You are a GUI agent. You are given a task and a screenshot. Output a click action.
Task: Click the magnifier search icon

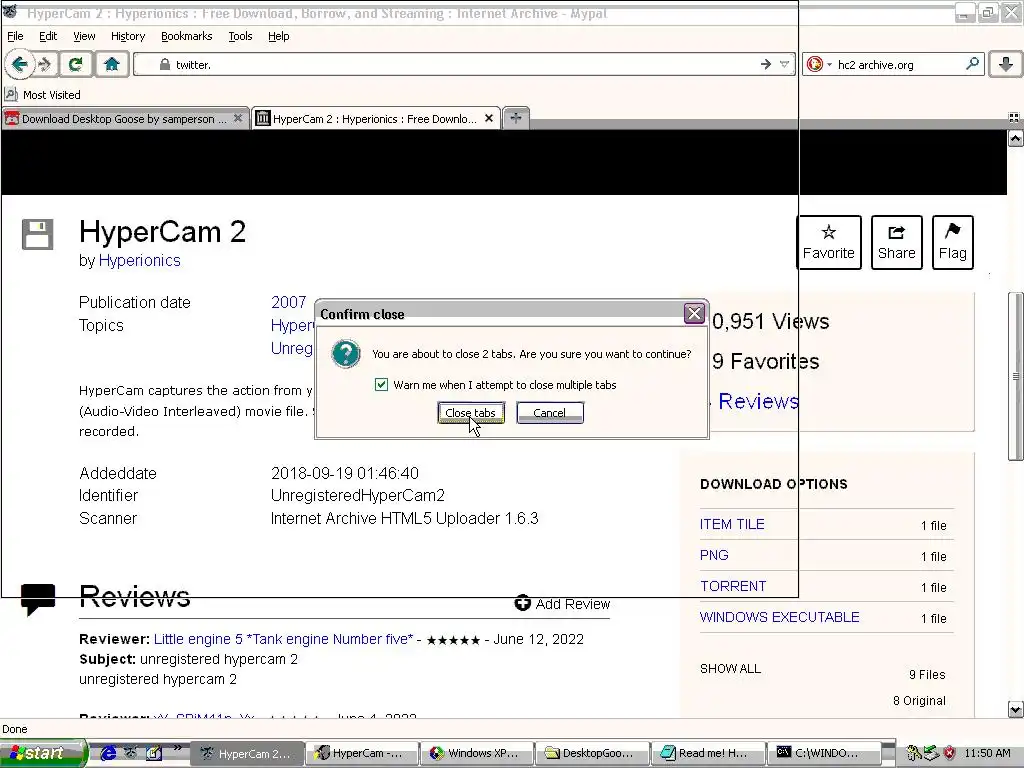[x=972, y=64]
